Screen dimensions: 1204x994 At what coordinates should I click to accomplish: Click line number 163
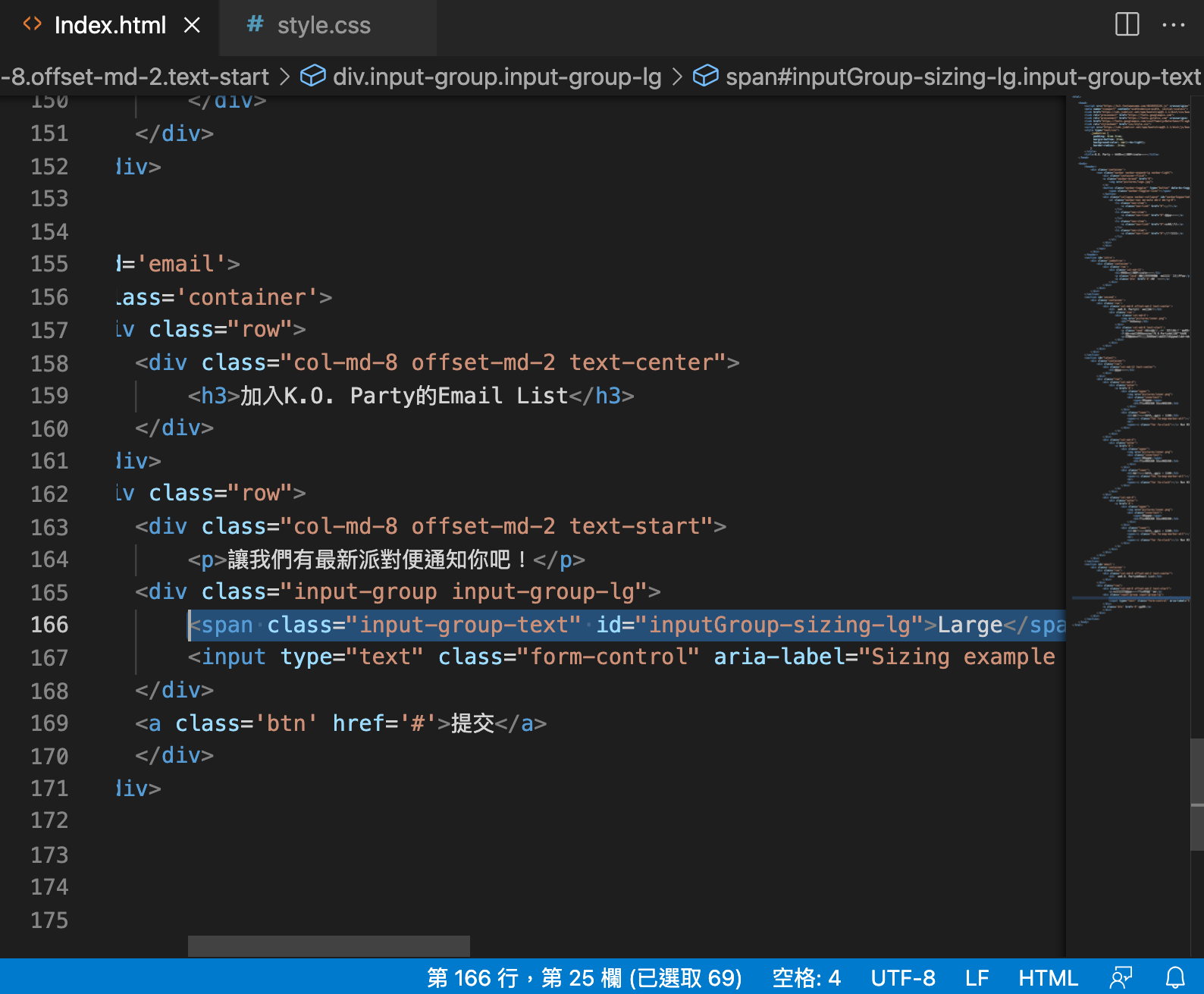pos(49,527)
